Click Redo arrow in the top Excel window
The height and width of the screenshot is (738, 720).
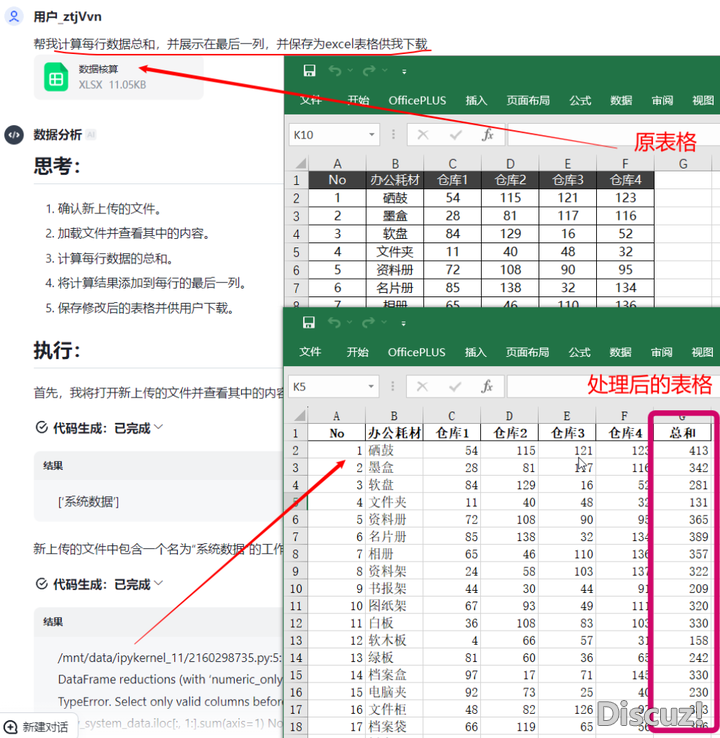coord(368,71)
